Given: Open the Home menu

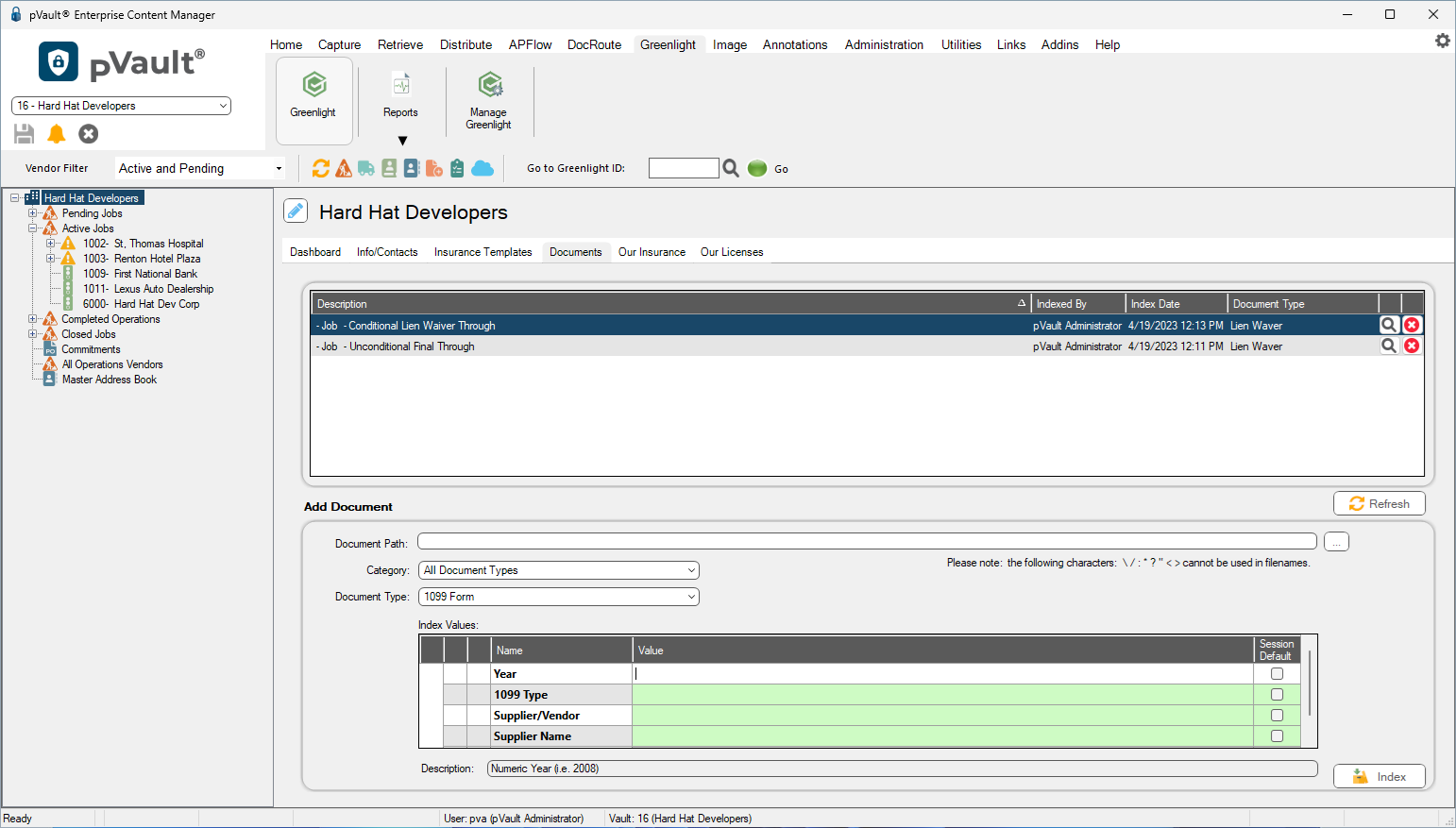Looking at the screenshot, I should coord(286,44).
